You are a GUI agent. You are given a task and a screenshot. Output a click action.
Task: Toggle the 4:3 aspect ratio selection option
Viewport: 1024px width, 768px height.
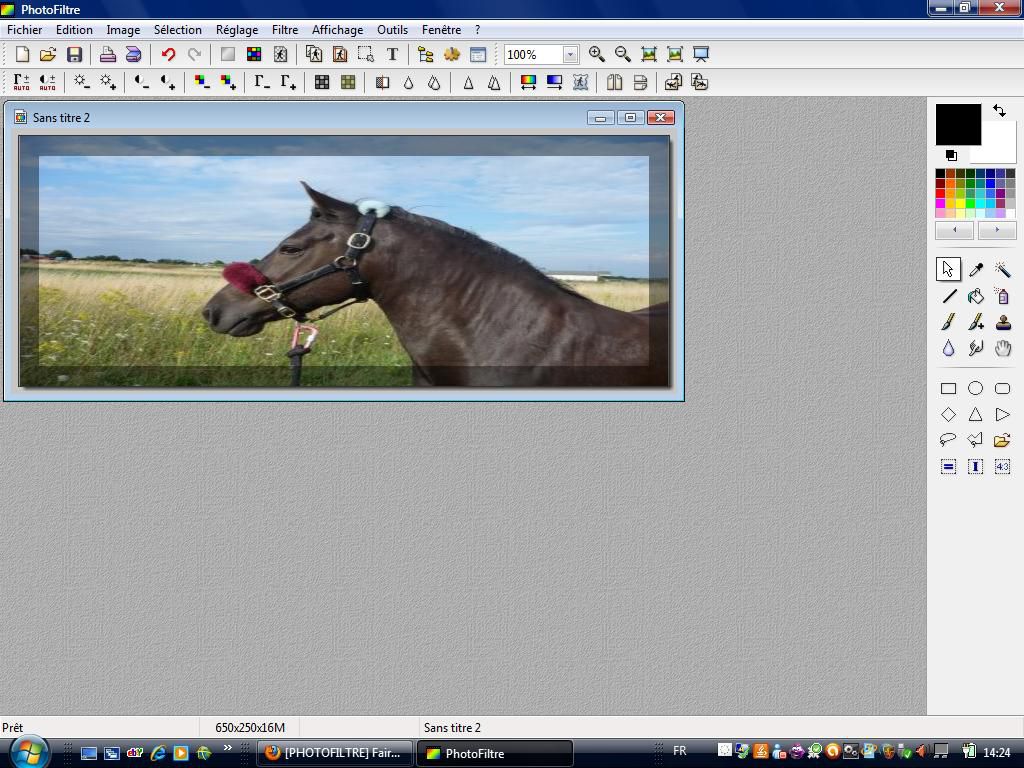coord(1002,466)
